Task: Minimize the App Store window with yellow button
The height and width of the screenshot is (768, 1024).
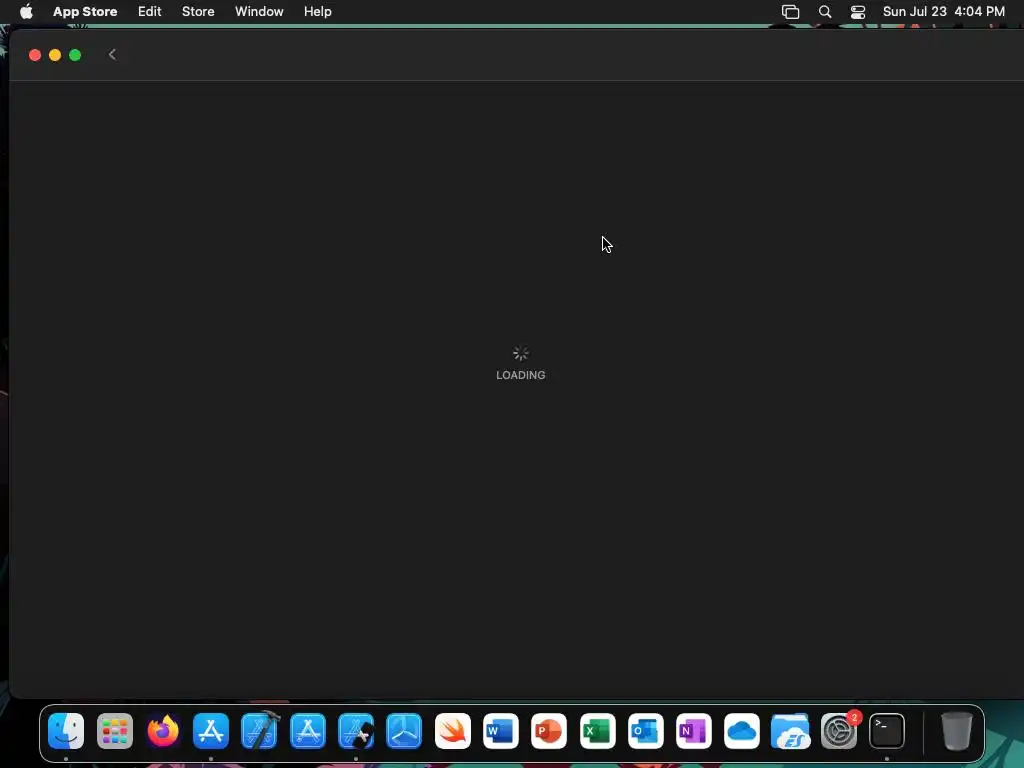Action: [x=55, y=55]
